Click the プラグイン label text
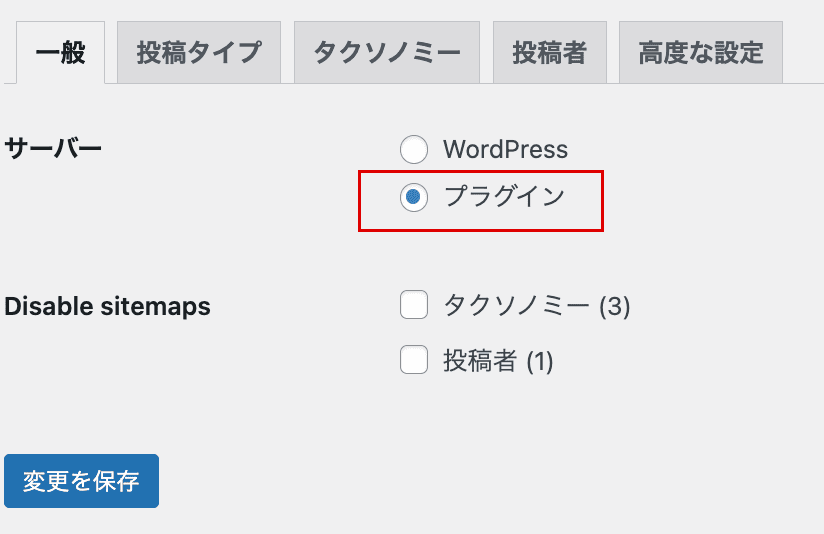 point(504,197)
